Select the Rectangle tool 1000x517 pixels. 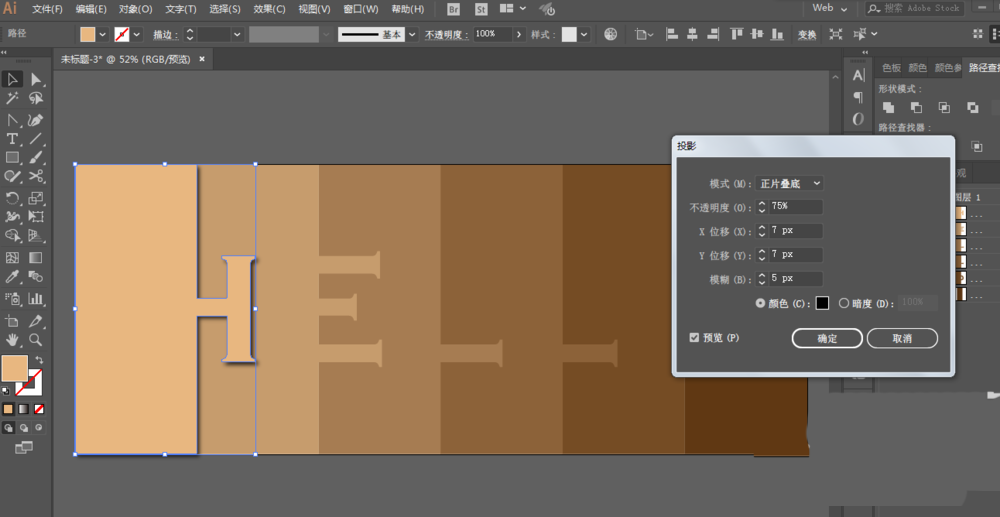tap(13, 157)
